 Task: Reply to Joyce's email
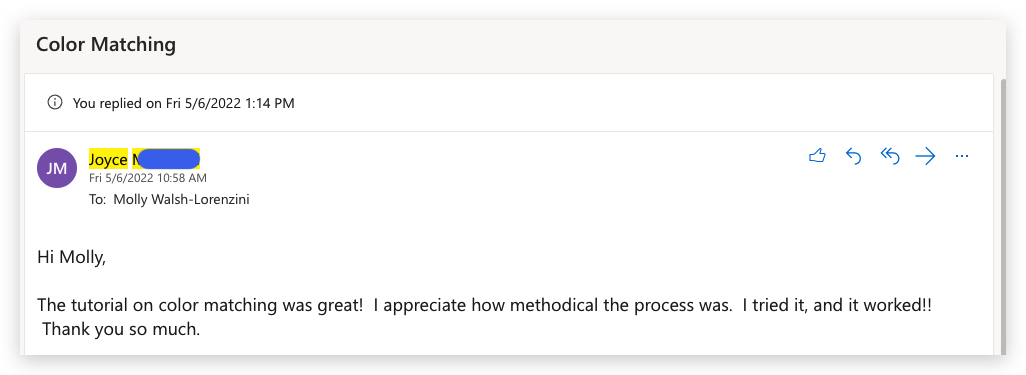[x=853, y=156]
